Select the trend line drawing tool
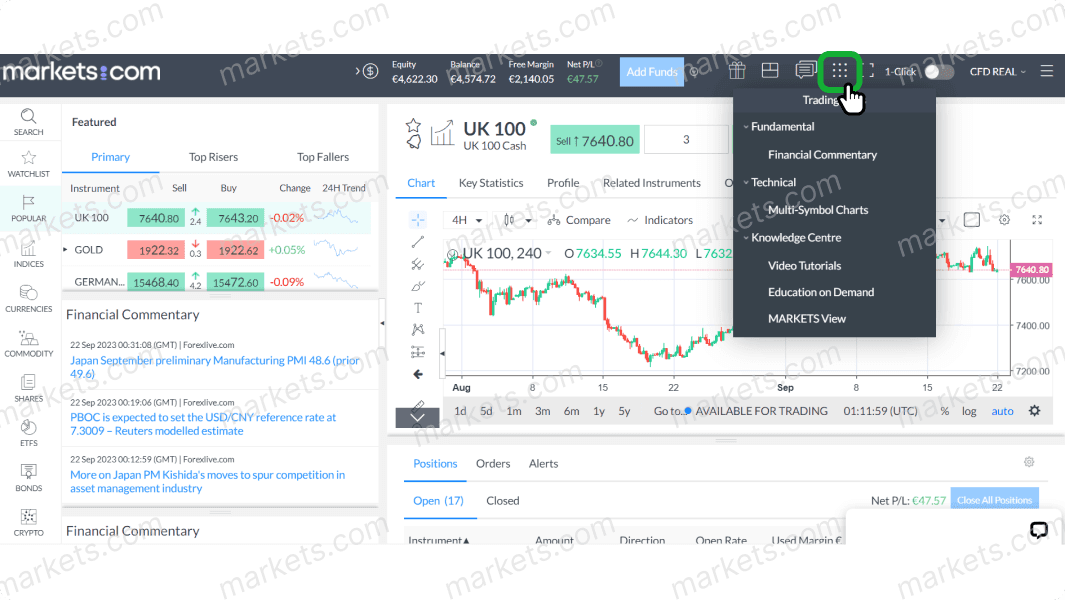Screen dimensions: 1065x600 click(x=417, y=243)
